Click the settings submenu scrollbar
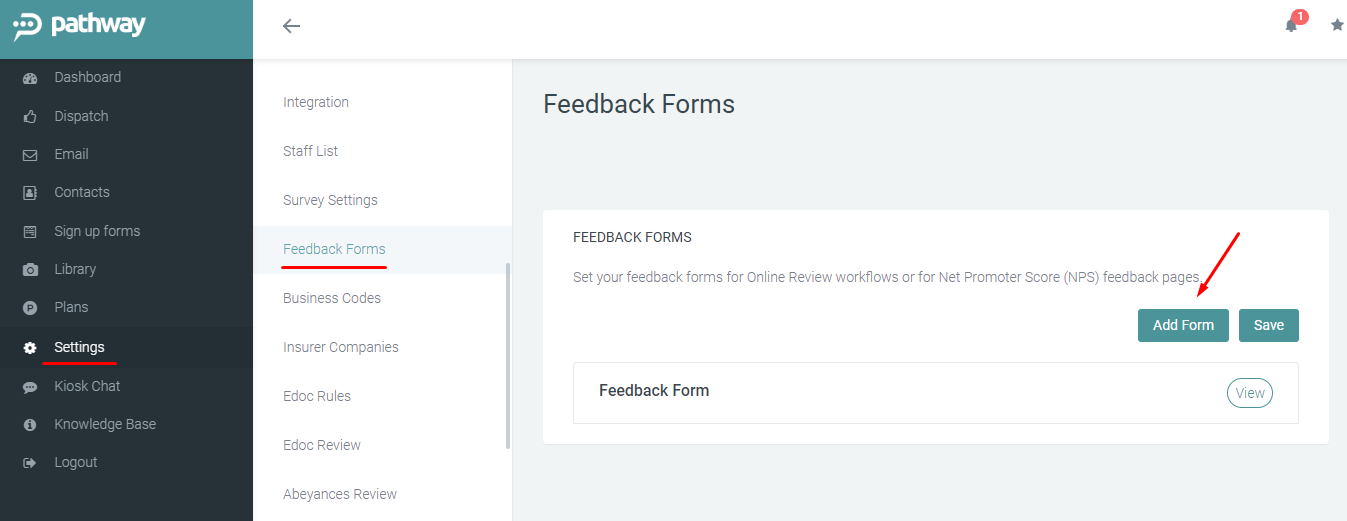 pyautogui.click(x=508, y=355)
